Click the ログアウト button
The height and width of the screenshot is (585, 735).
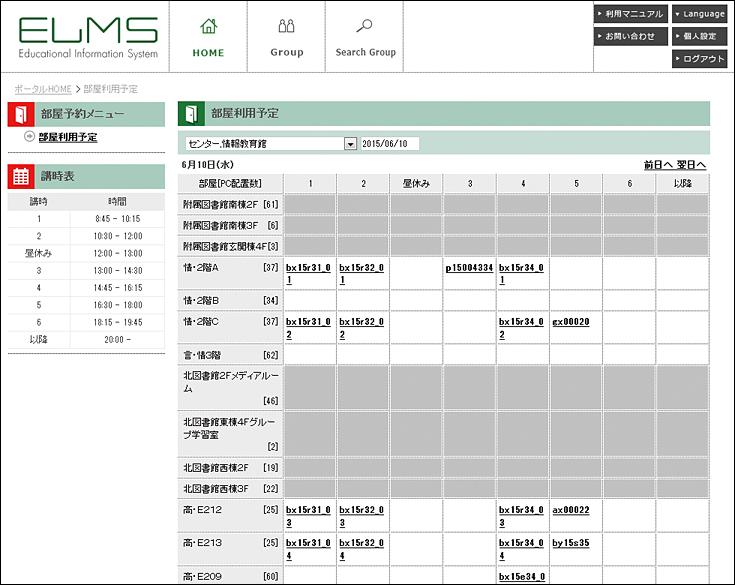pyautogui.click(x=699, y=59)
